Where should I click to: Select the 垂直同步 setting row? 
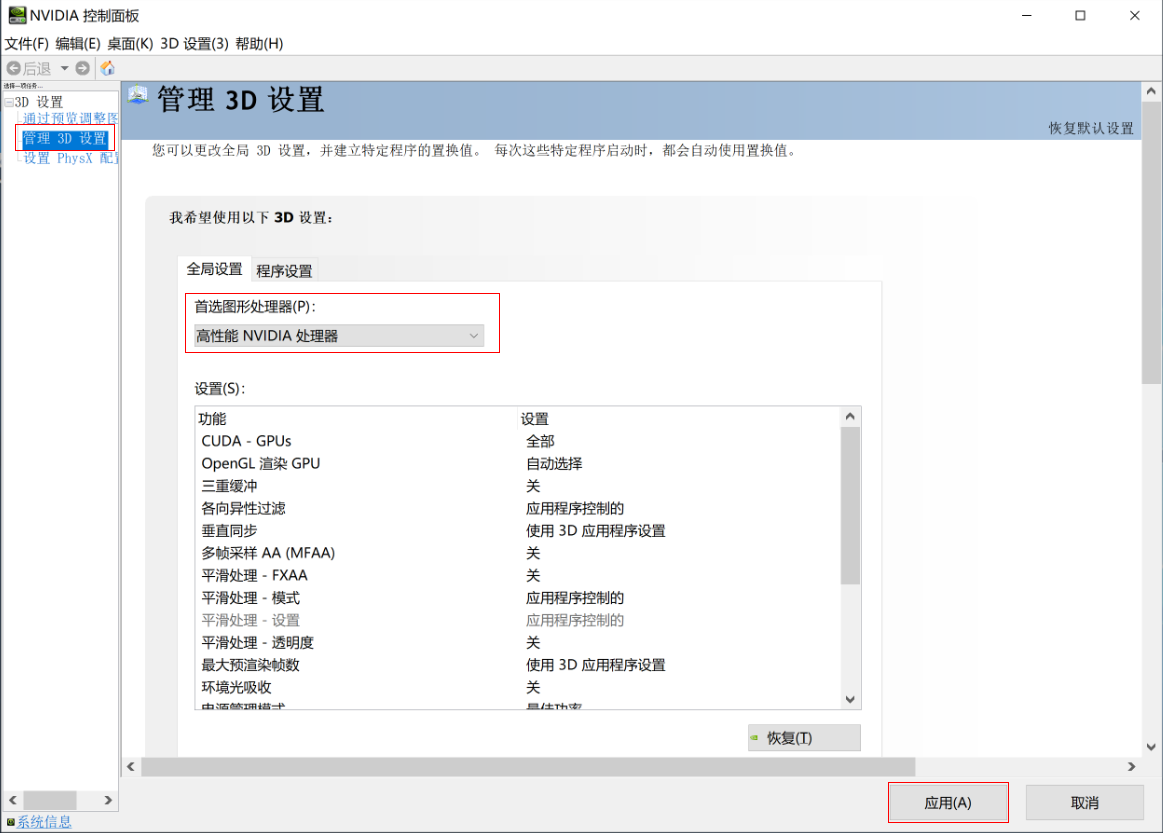click(x=518, y=531)
